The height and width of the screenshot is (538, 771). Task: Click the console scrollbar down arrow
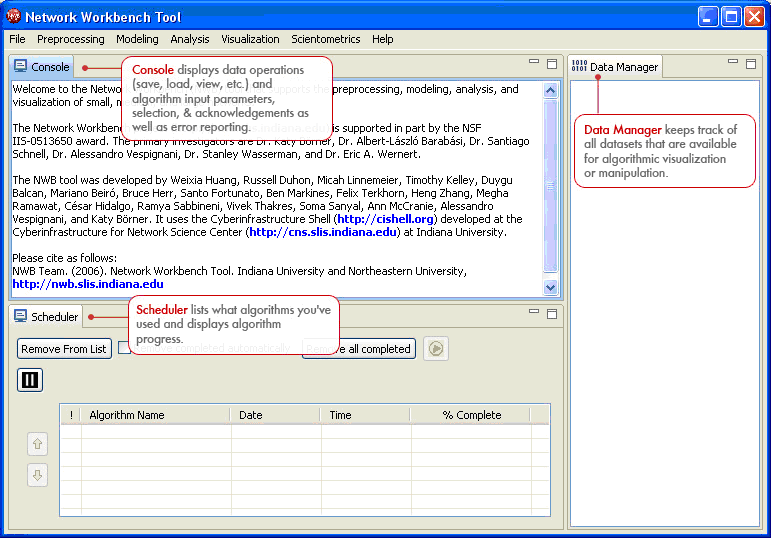[551, 287]
